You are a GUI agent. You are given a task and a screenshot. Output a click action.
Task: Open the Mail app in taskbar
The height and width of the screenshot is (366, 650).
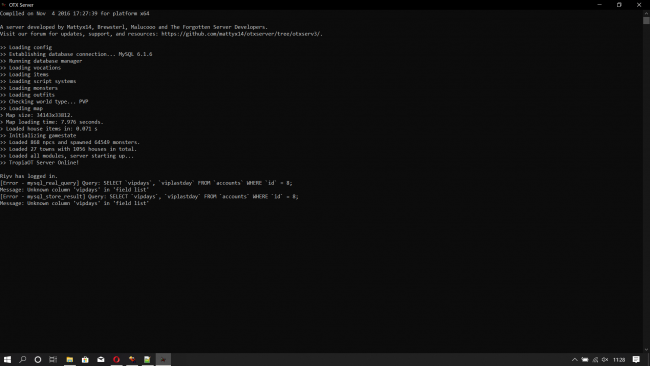click(101, 359)
